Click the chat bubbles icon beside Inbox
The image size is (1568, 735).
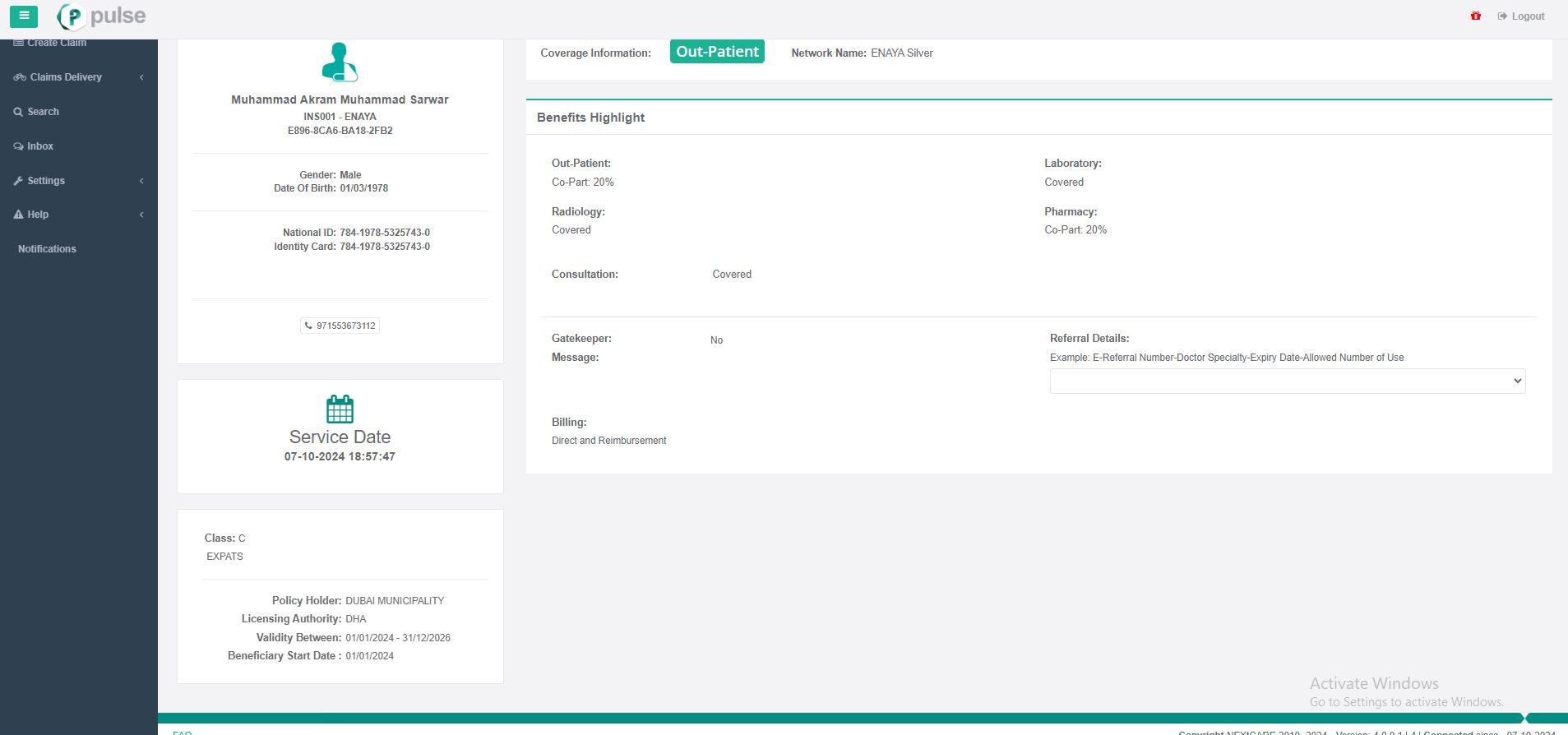(x=18, y=146)
